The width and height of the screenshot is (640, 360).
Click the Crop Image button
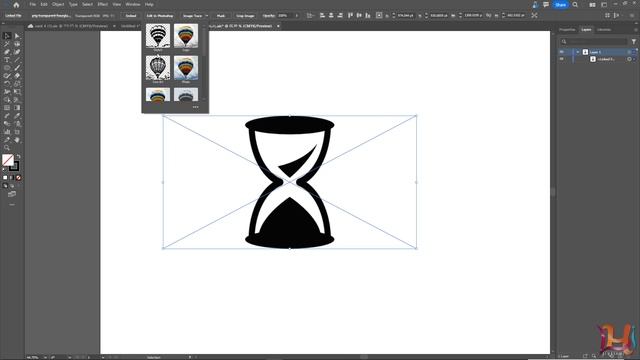point(245,16)
